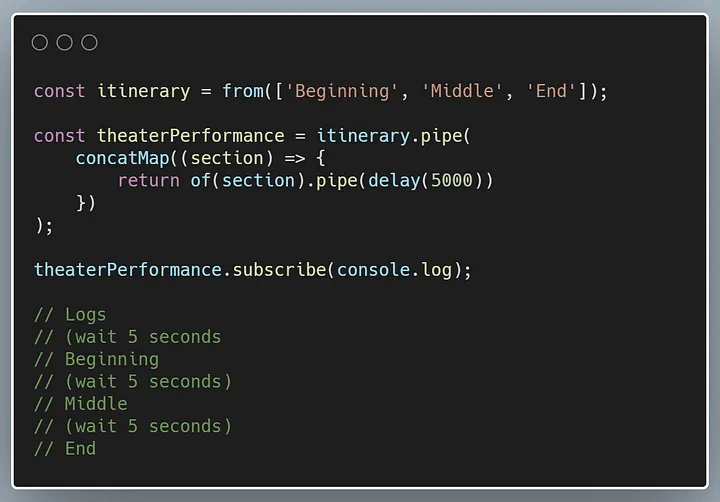The image size is (720, 502).
Task: Click the first window control circle
Action: [x=40, y=42]
